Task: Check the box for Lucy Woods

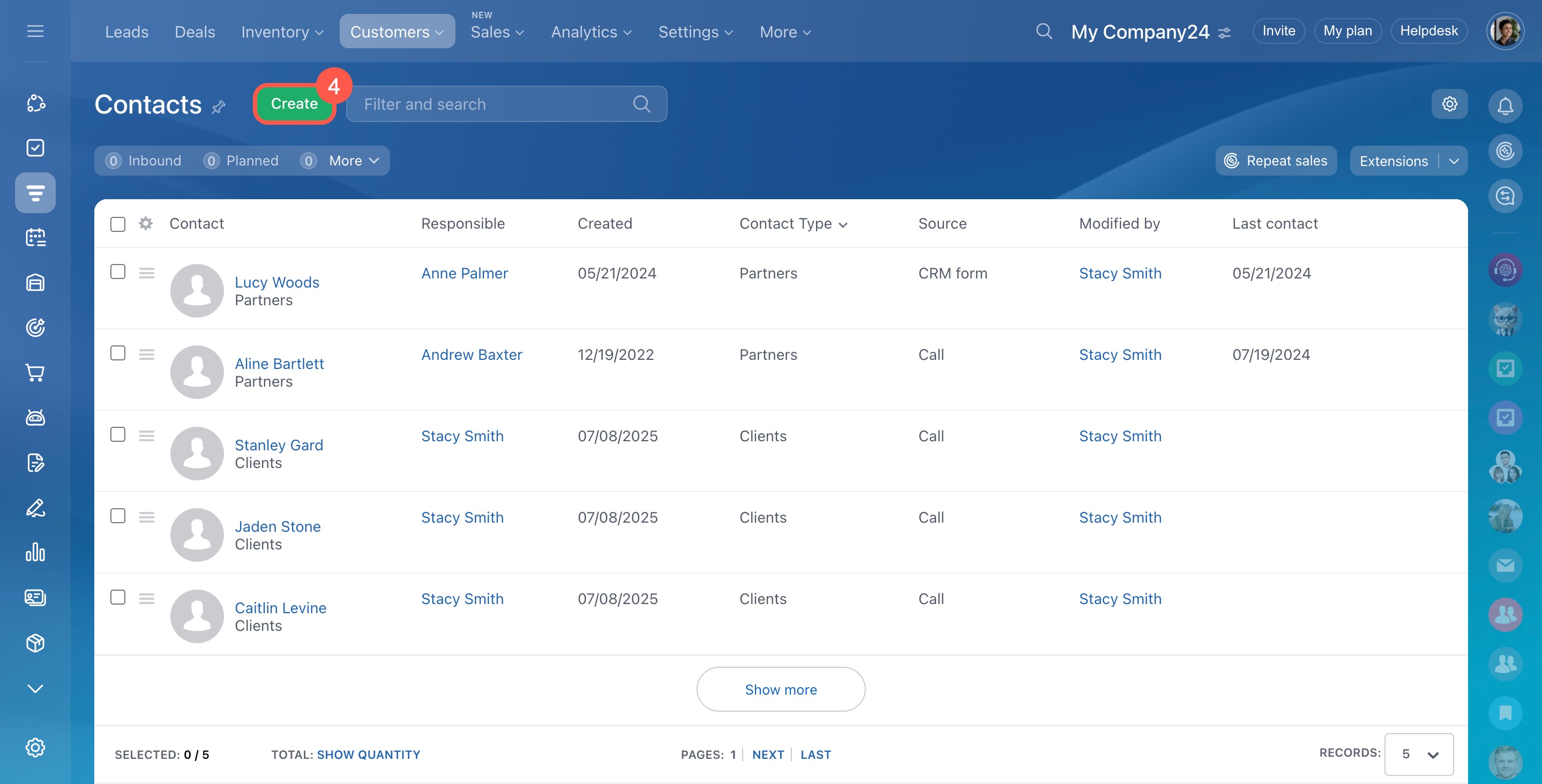Action: point(118,272)
